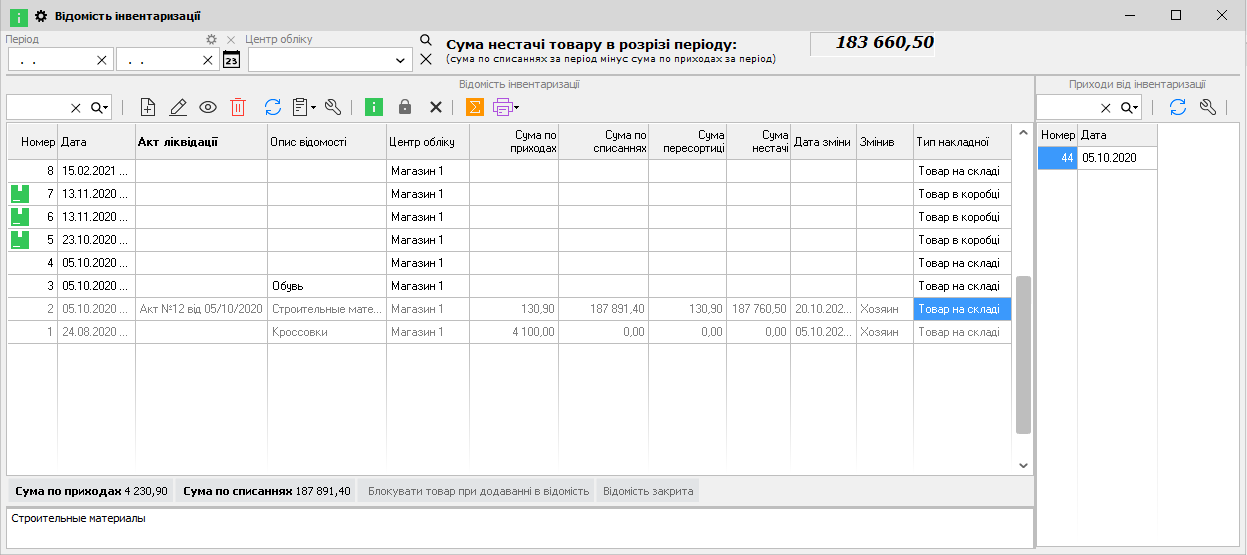
Task: Toggle the 'Відомість закрита' status
Action: 647,491
